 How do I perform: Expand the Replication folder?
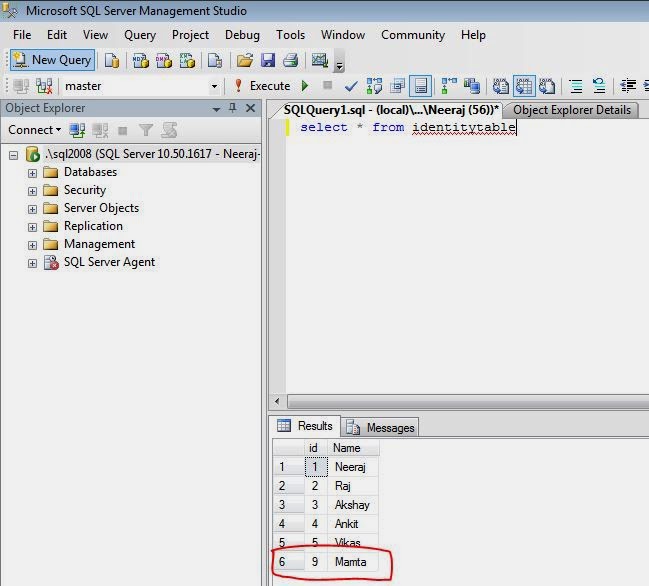(x=32, y=227)
